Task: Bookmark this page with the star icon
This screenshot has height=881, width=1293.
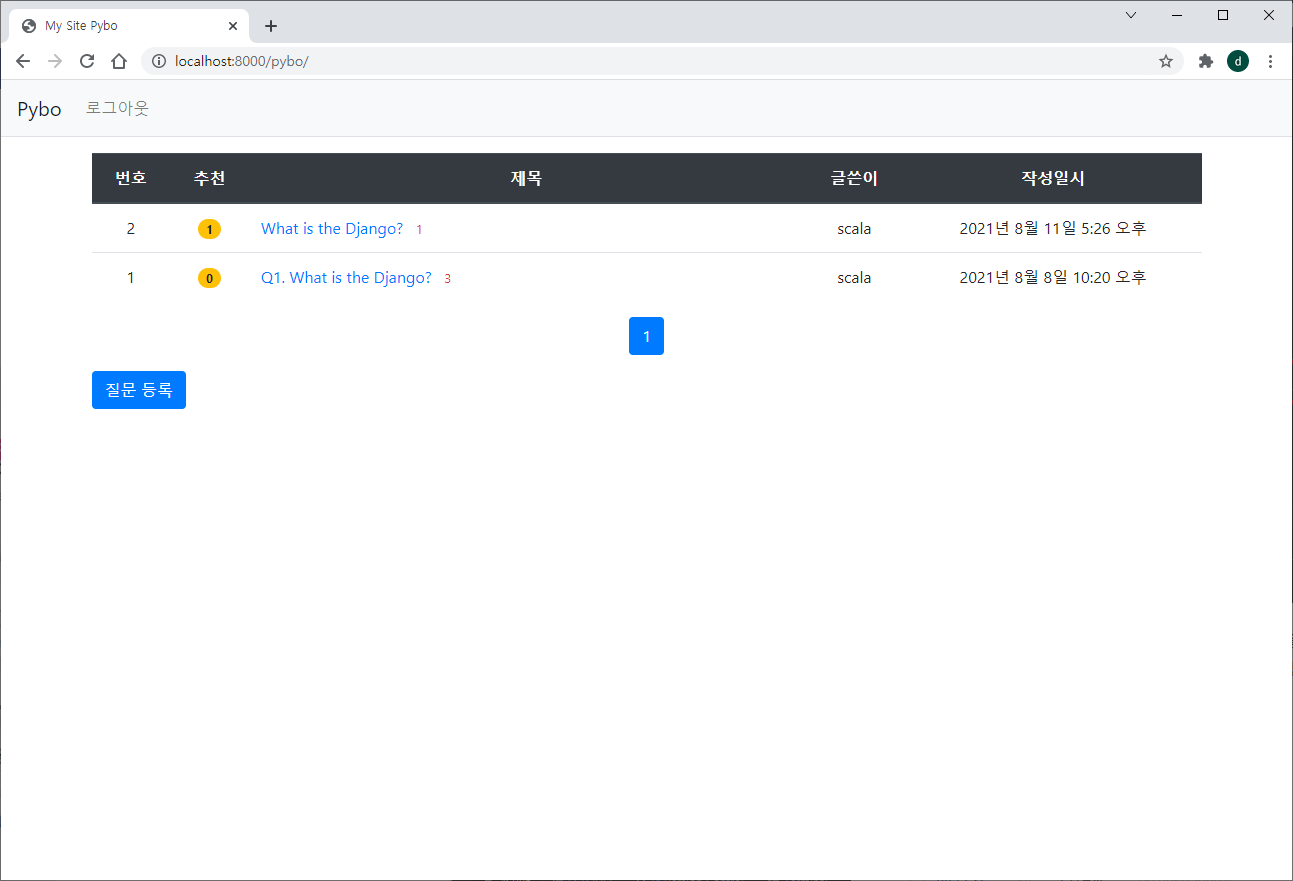Action: tap(1166, 61)
